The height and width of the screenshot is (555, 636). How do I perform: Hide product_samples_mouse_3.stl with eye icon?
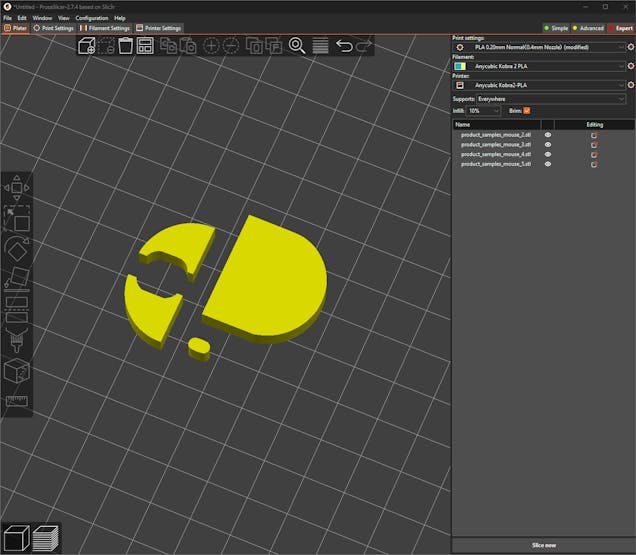point(548,144)
